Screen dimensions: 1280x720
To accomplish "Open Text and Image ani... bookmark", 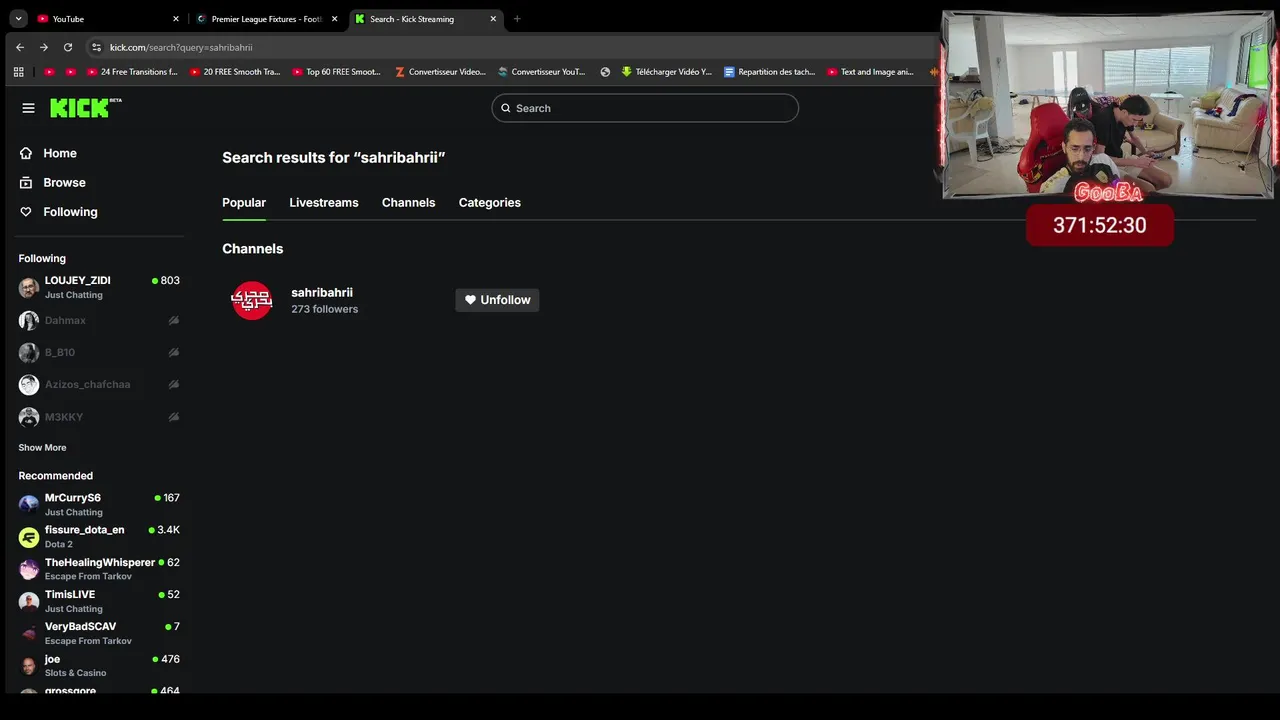I will click(871, 72).
